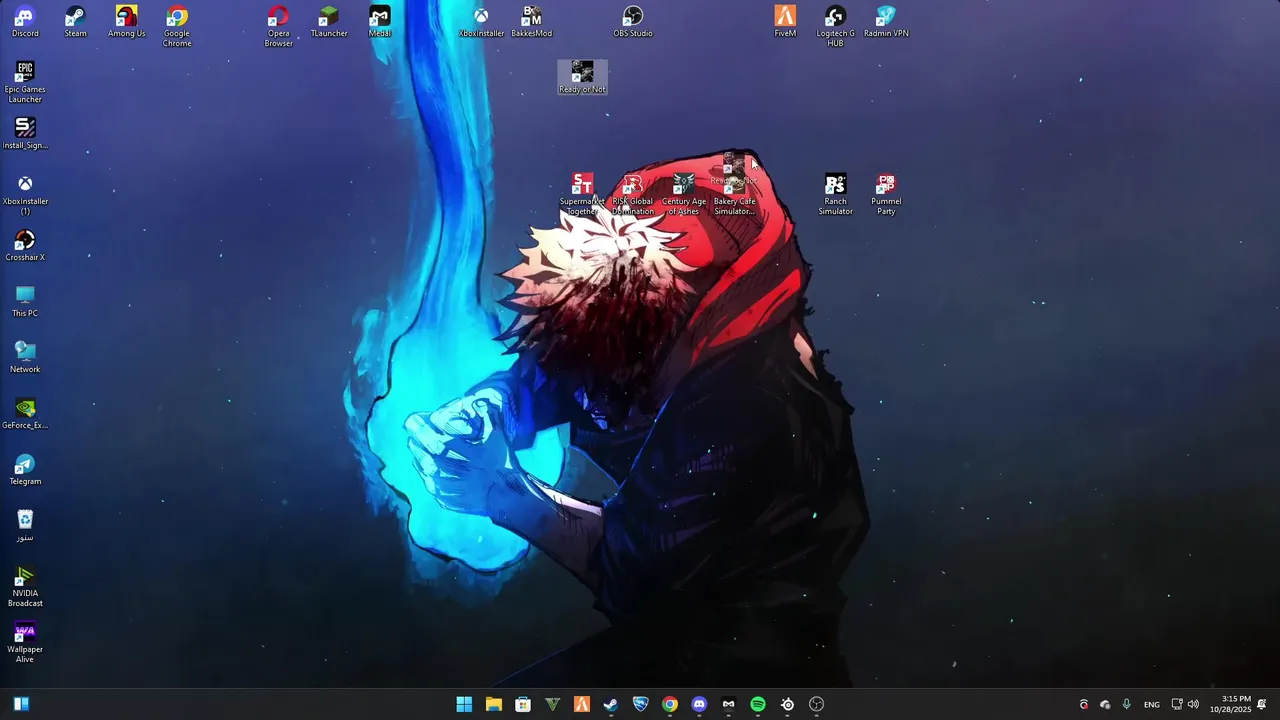1280x720 pixels.
Task: Open the Windows Start menu
Action: tap(464, 704)
